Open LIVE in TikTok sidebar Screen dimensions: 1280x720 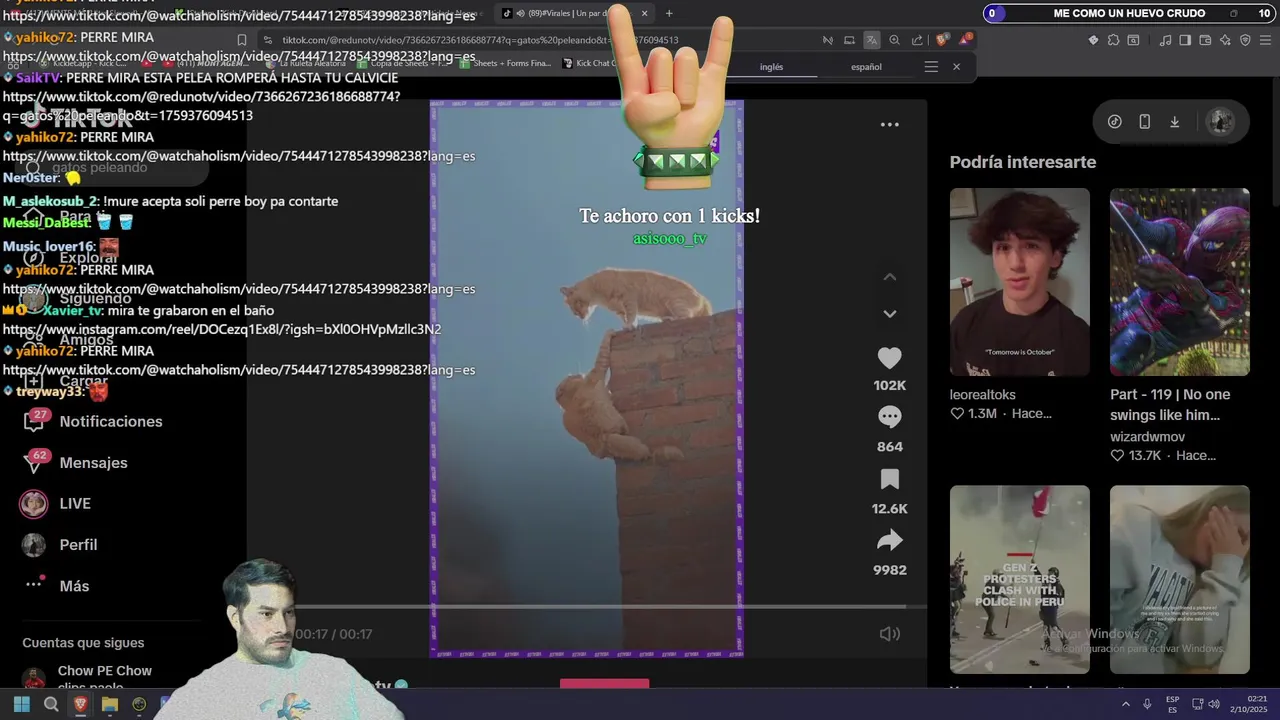click(56, 504)
